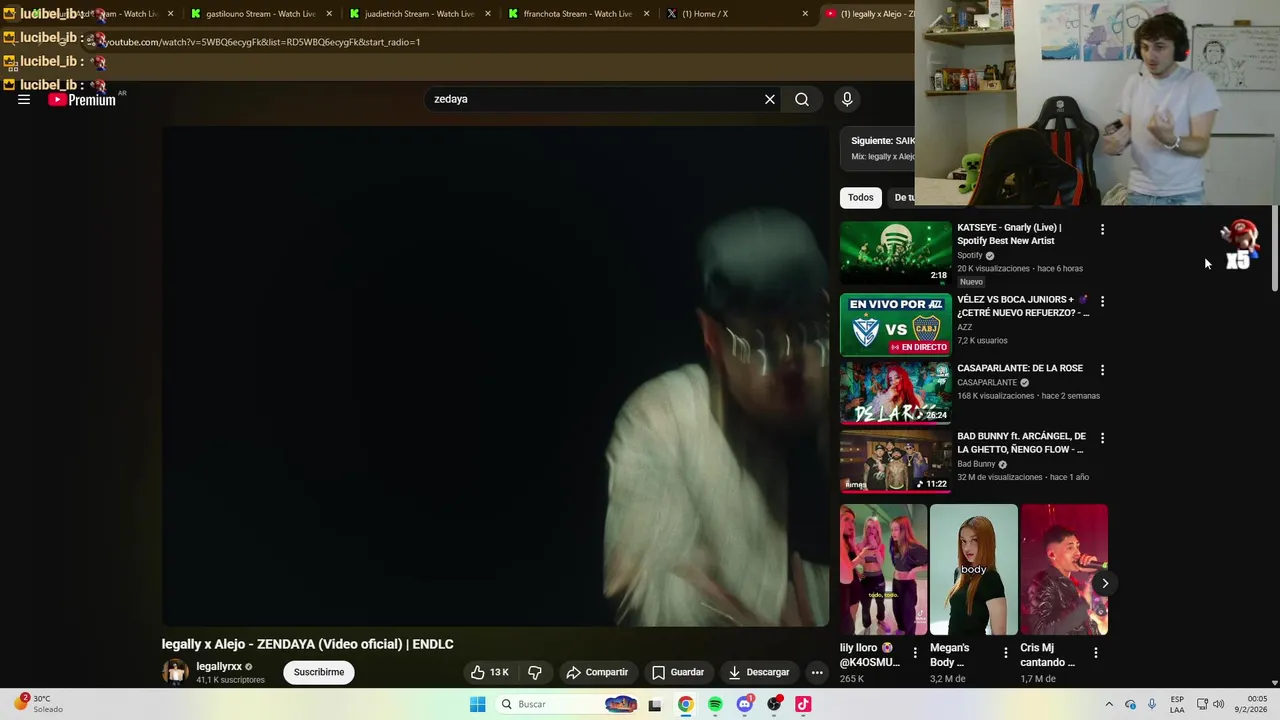Show next Shorts with the right chevron

(x=1105, y=583)
